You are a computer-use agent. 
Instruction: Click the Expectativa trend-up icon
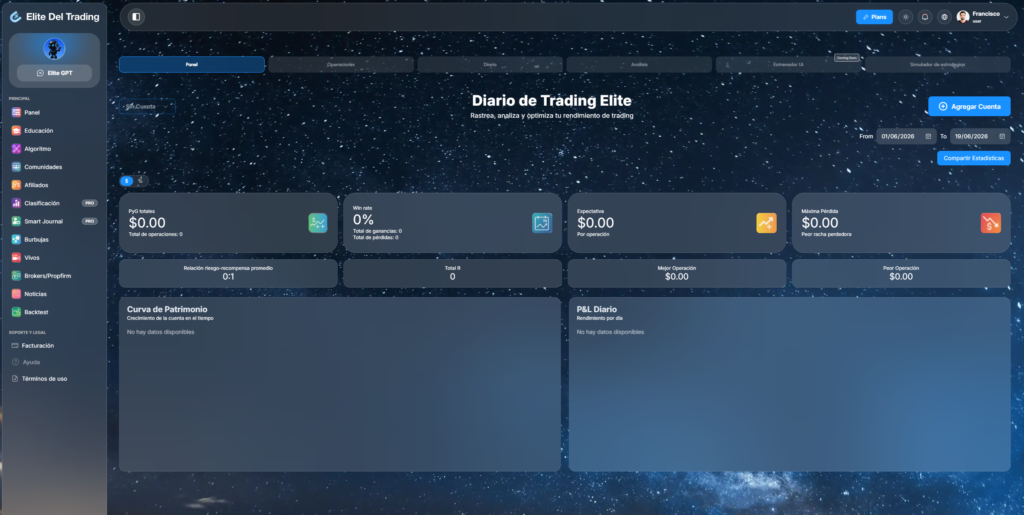click(x=767, y=223)
